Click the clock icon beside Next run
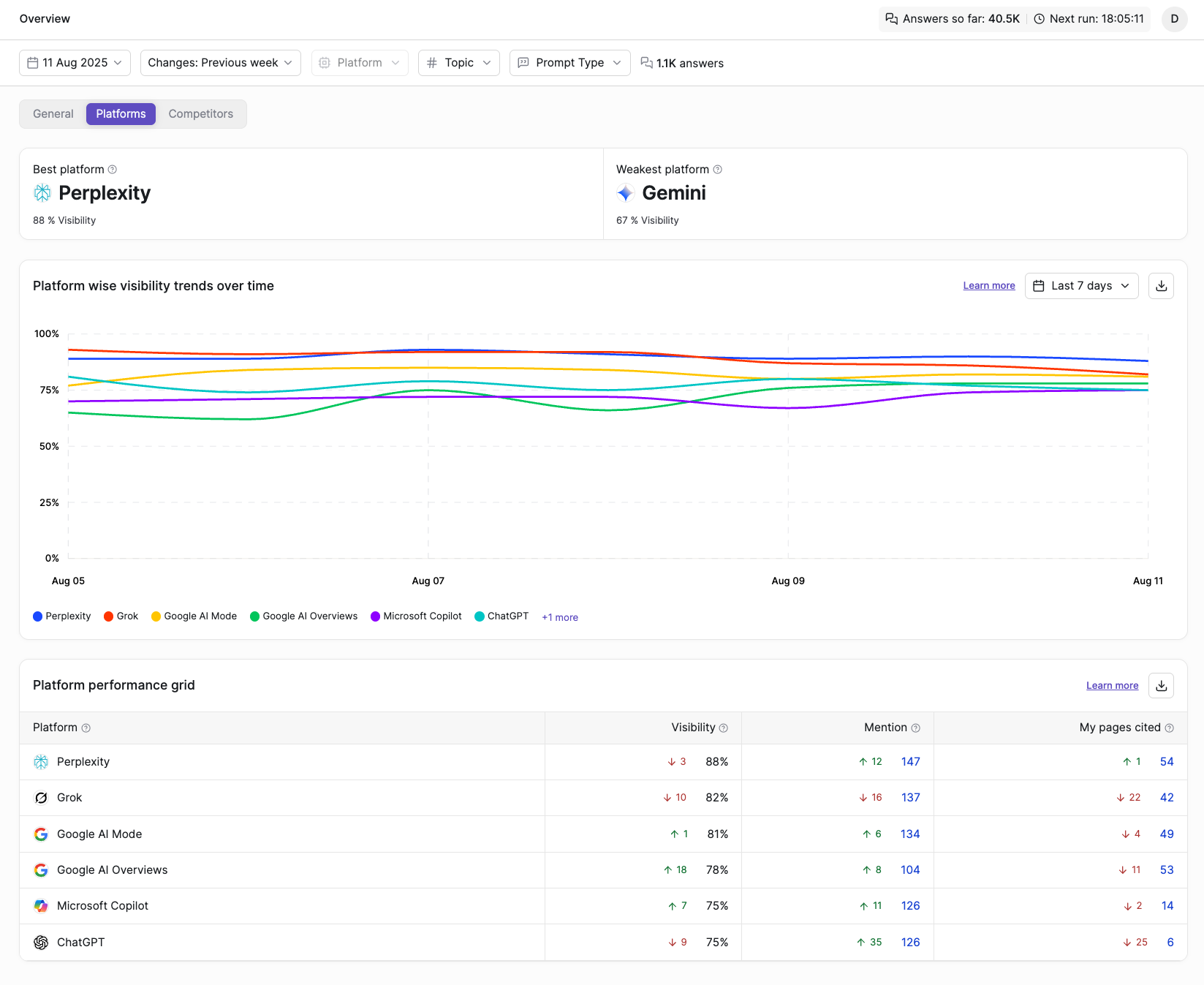This screenshot has width=1204, height=985. [1039, 19]
